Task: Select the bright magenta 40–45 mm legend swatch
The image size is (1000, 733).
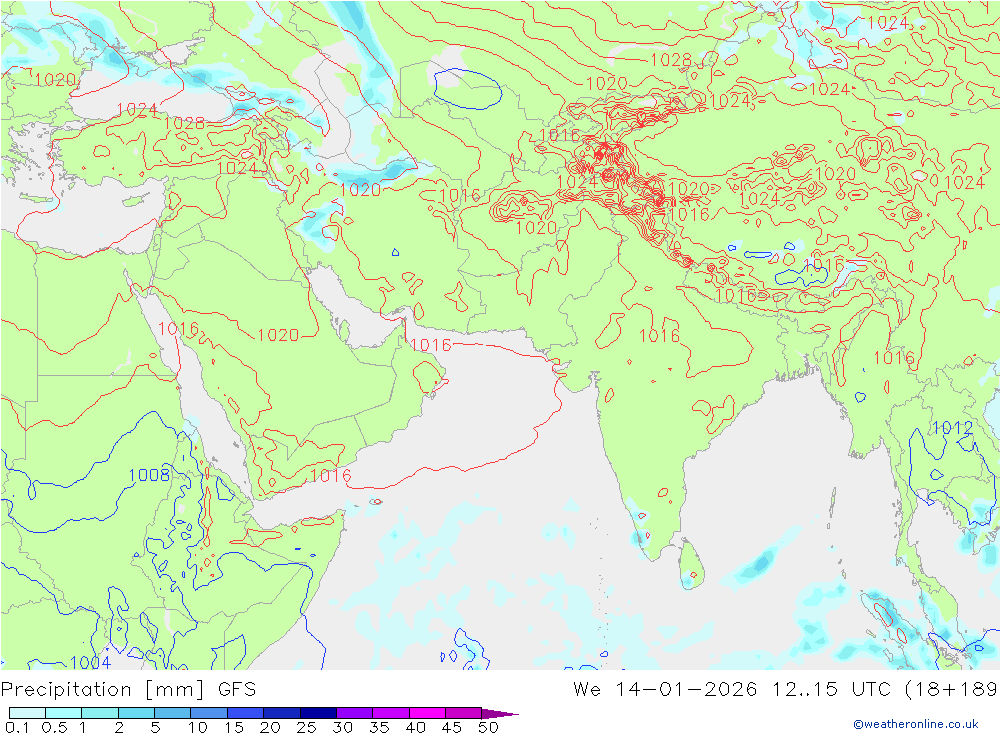Action: point(427,713)
